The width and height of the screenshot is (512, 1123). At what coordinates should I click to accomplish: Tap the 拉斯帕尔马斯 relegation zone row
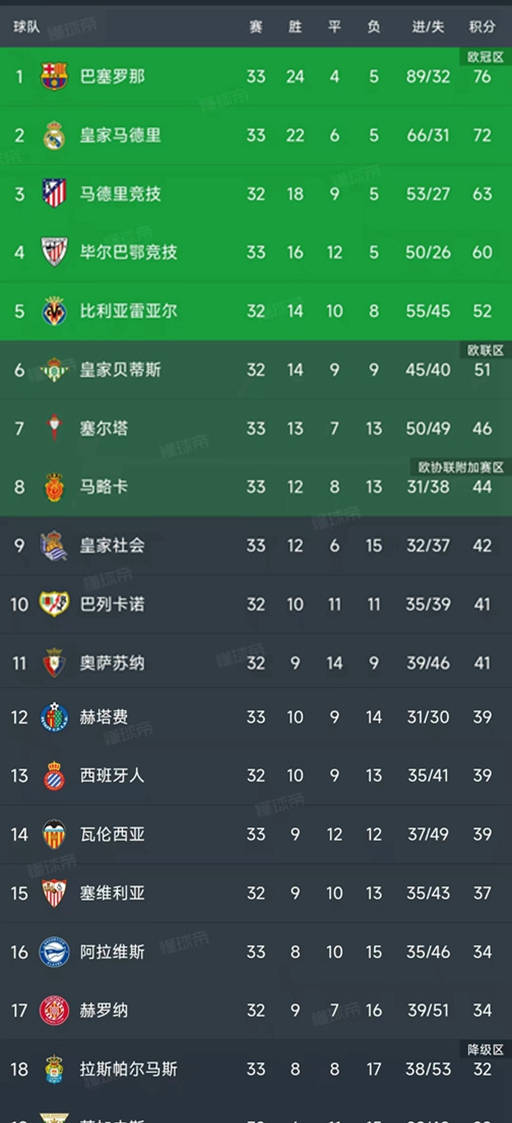pos(256,1069)
